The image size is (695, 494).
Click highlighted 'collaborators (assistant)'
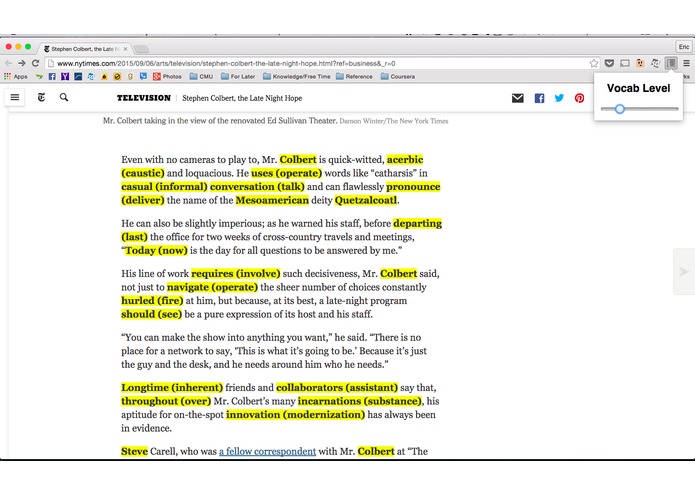[337, 388]
